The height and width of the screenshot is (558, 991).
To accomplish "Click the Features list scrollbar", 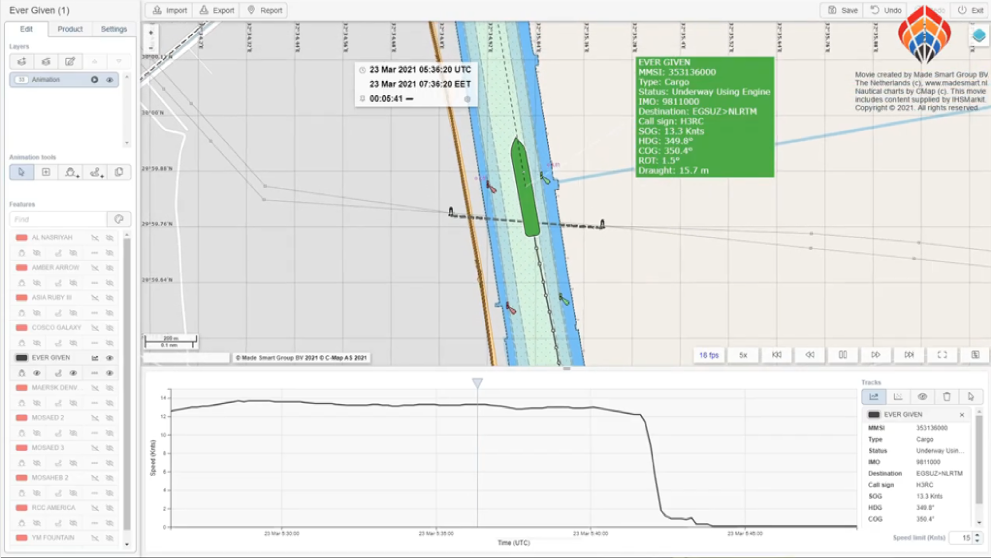I will point(126,385).
